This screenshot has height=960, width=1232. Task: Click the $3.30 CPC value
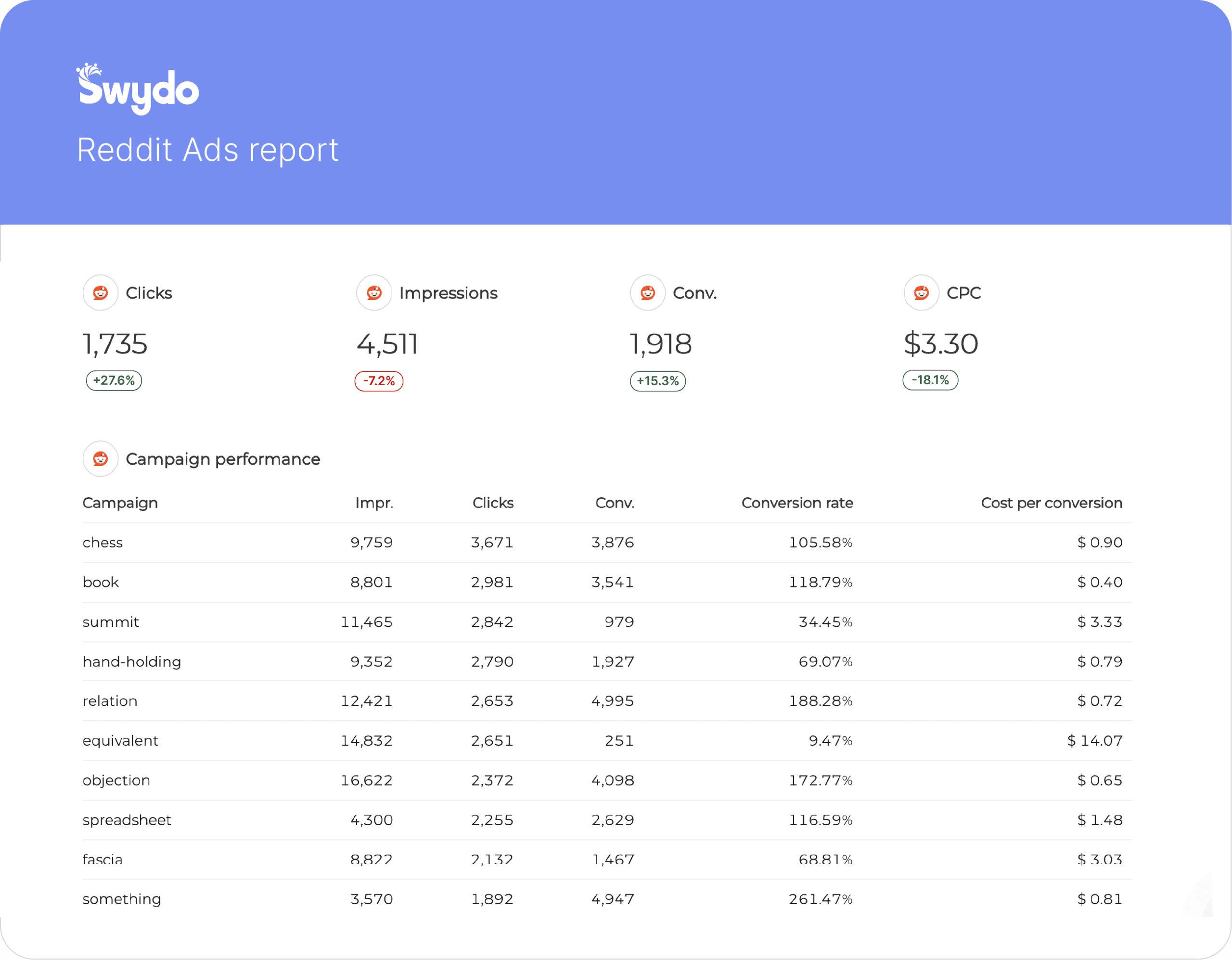pyautogui.click(x=941, y=344)
